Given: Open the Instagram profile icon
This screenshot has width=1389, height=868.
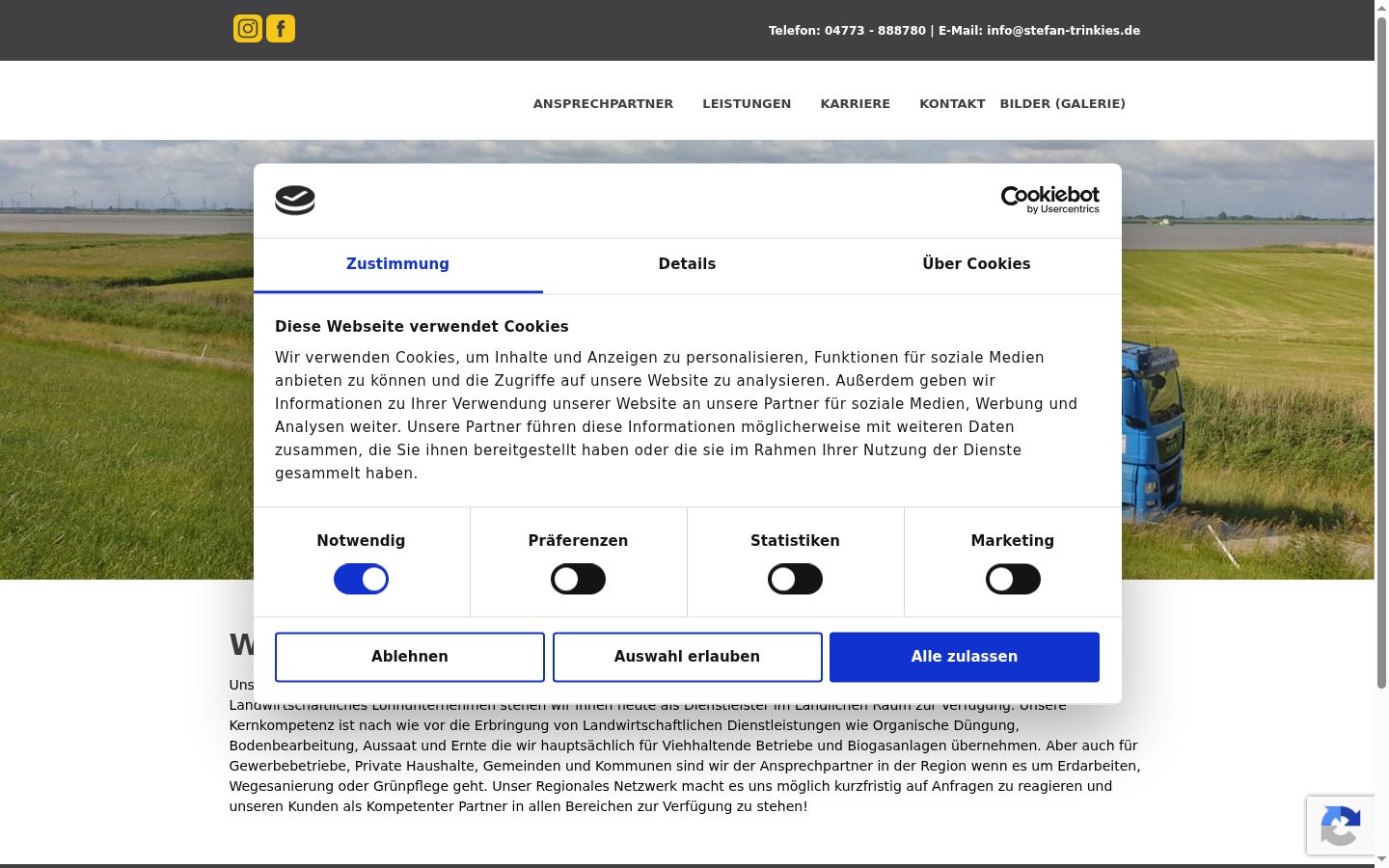Looking at the screenshot, I should click(x=248, y=29).
